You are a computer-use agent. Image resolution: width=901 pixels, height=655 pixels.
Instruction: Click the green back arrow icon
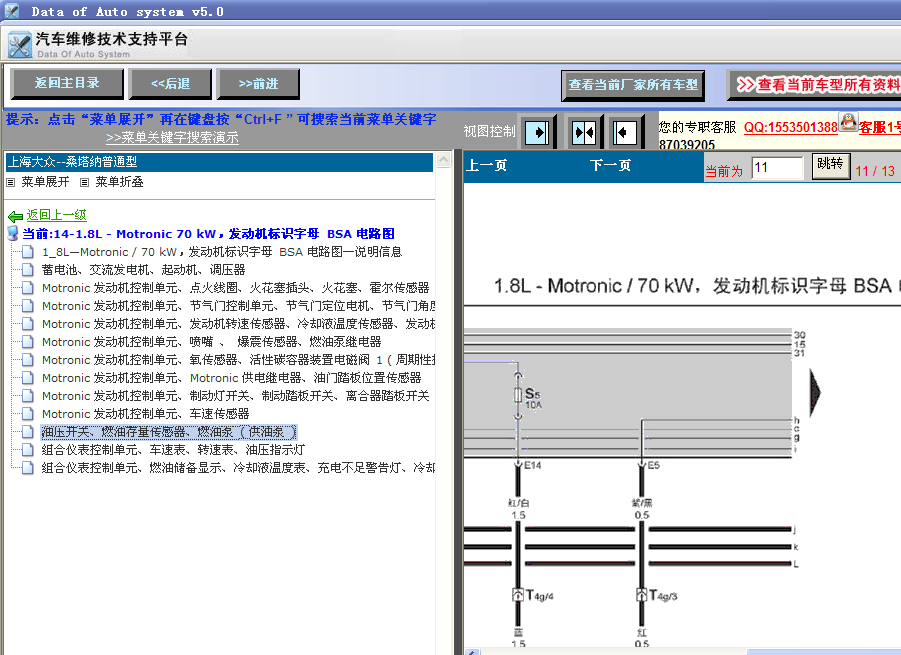(15, 217)
